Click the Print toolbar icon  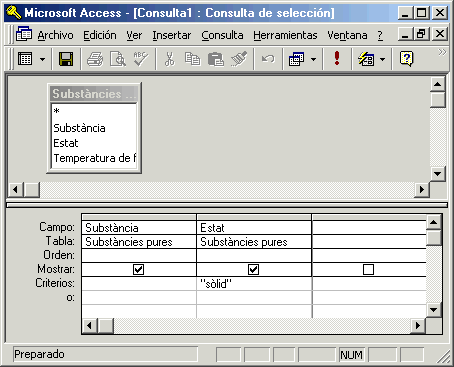pyautogui.click(x=95, y=59)
